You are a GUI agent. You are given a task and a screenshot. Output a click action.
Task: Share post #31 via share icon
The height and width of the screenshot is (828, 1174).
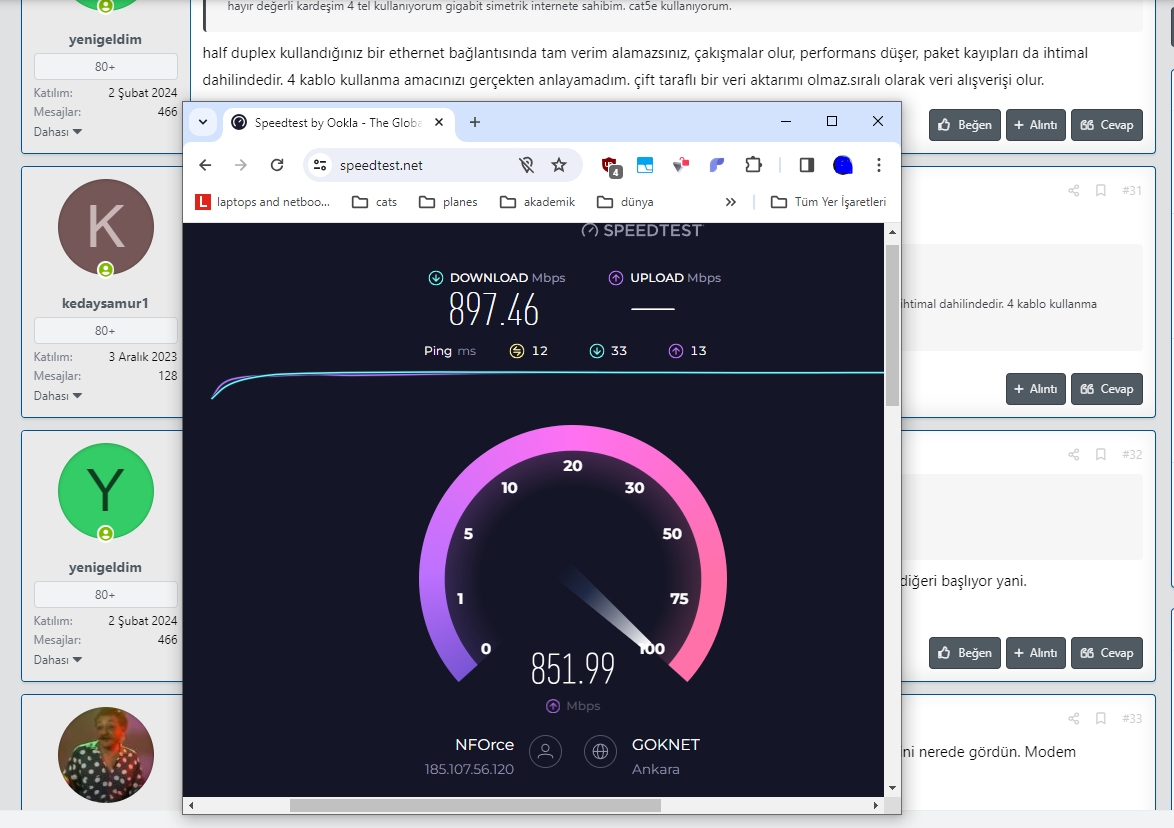[1074, 191]
